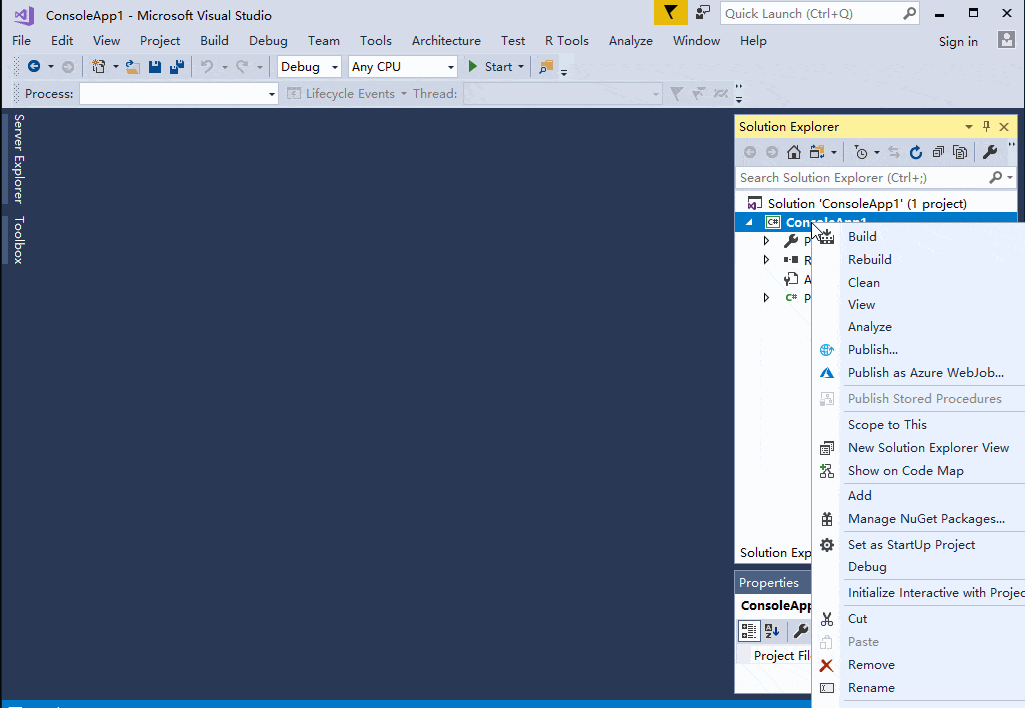Click the Collapse All icon in Solution Explorer
The height and width of the screenshot is (708, 1025).
[938, 152]
